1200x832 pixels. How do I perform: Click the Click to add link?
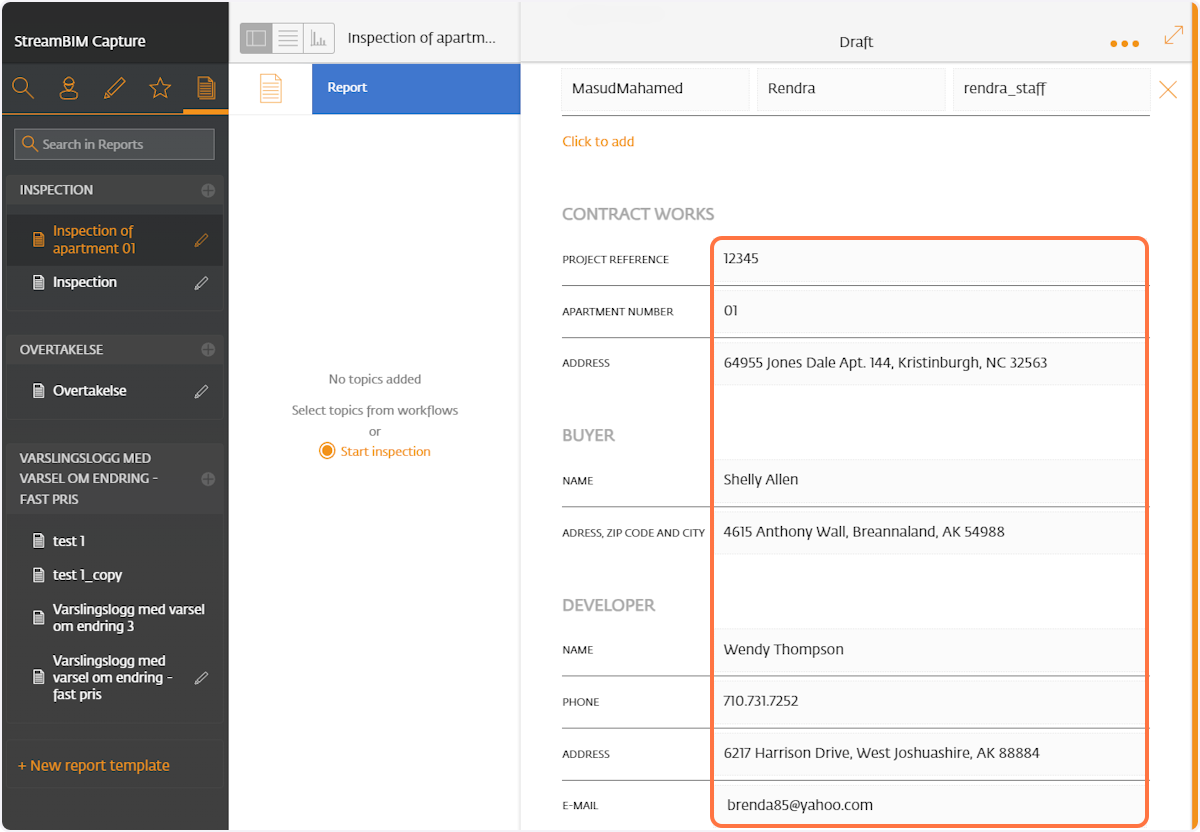click(x=598, y=142)
